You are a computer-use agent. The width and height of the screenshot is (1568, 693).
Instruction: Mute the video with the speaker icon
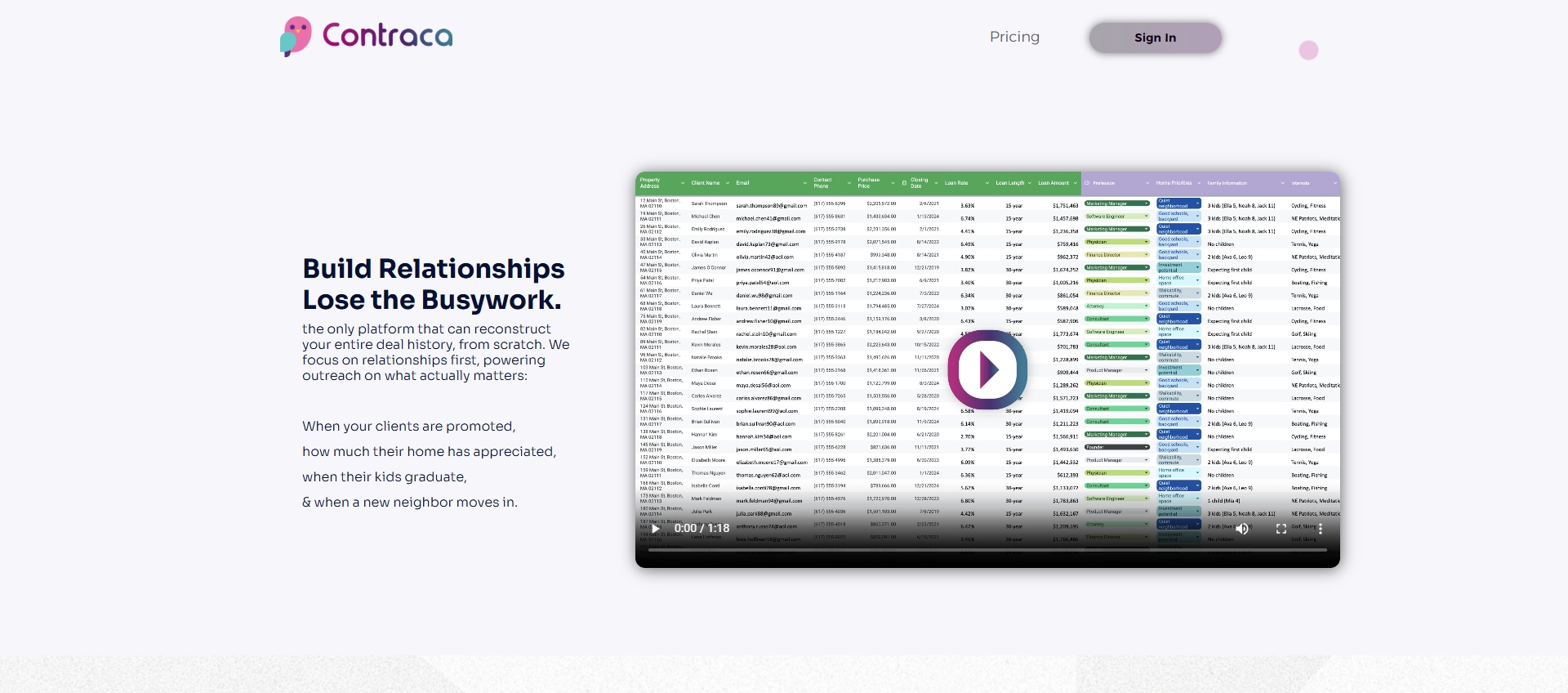coord(1242,529)
